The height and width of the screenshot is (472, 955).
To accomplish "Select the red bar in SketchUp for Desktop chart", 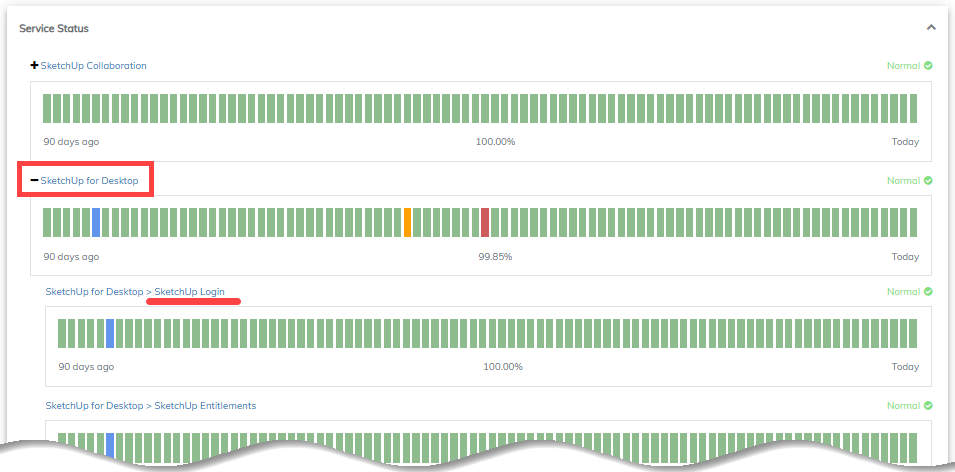I will point(485,222).
